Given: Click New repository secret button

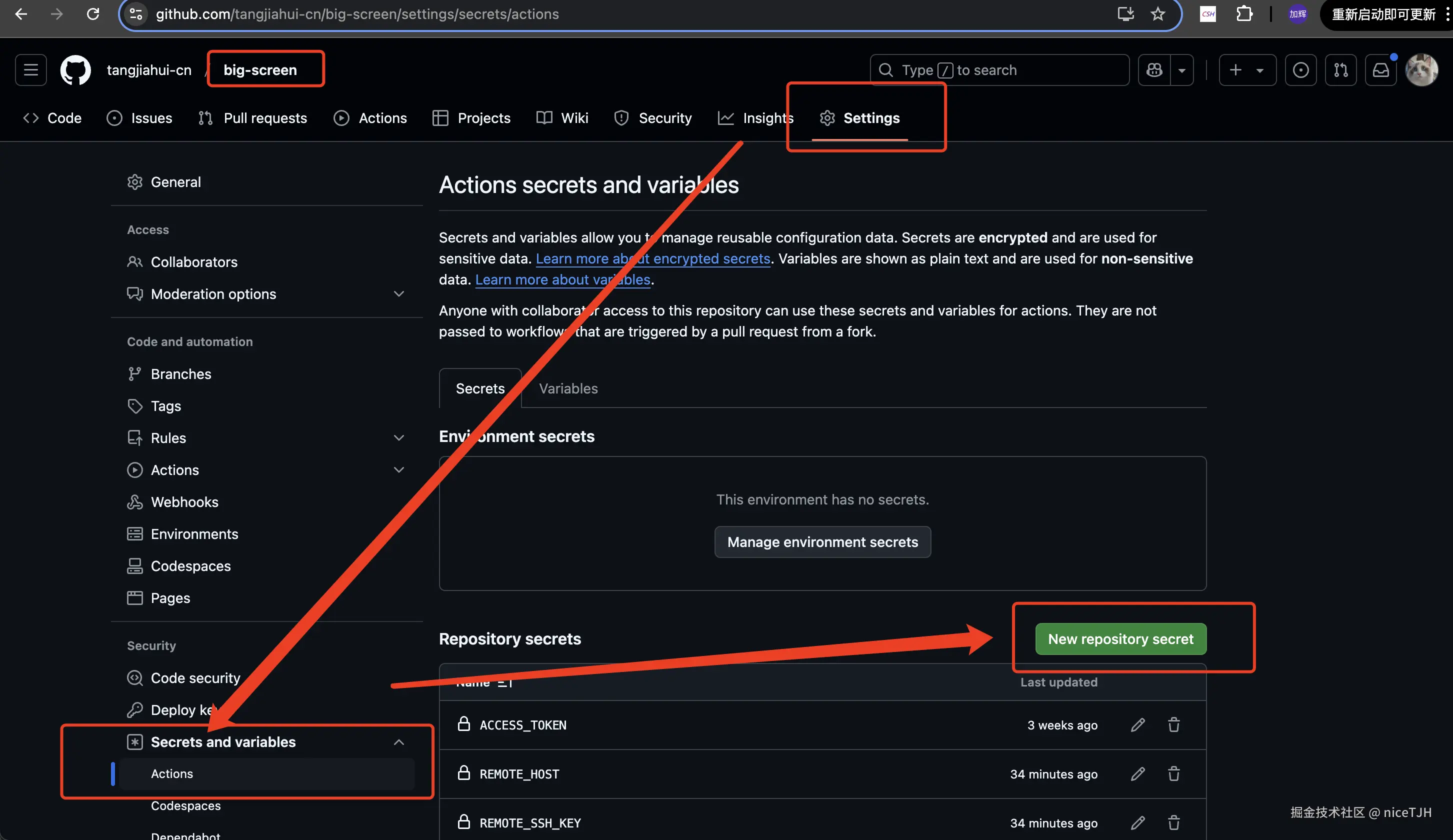Looking at the screenshot, I should [x=1120, y=639].
